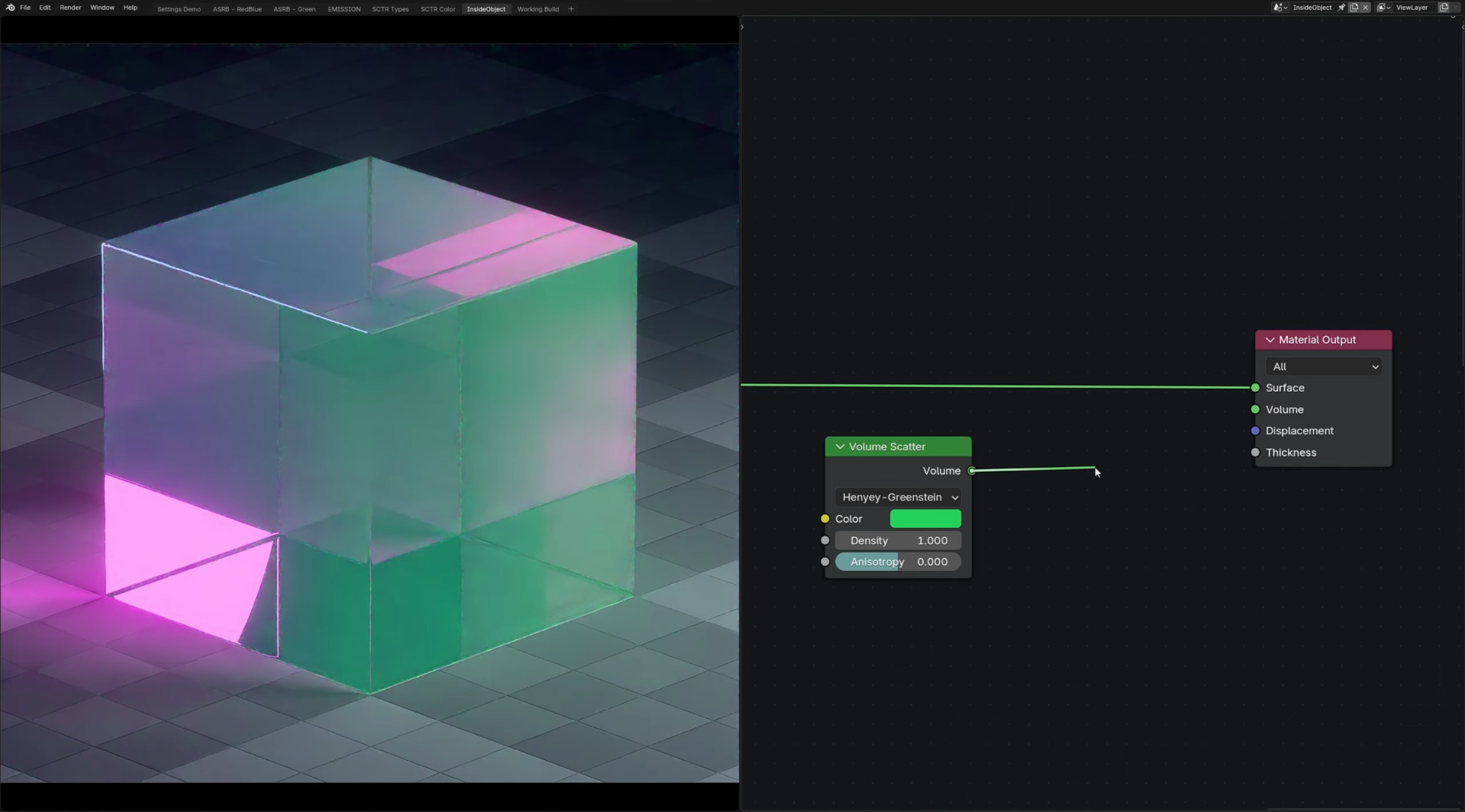Click the Surface input socket
Image resolution: width=1465 pixels, height=812 pixels.
click(x=1255, y=388)
